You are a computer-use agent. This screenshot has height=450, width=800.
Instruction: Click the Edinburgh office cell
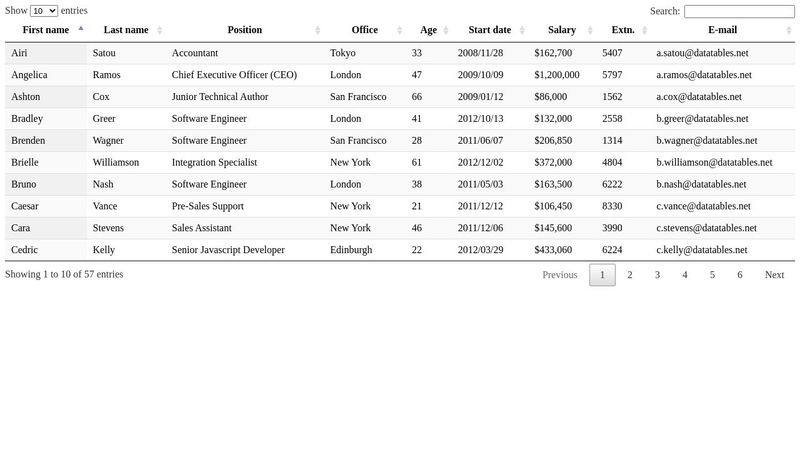pos(365,251)
